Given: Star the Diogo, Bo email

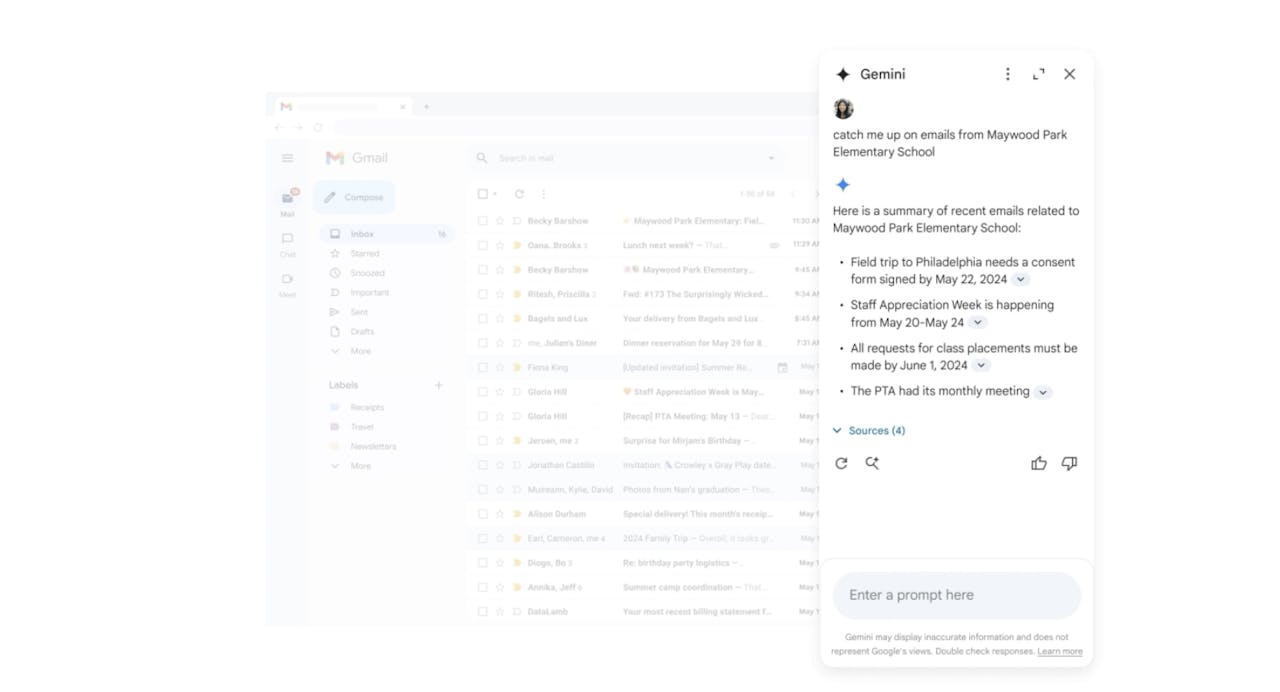Looking at the screenshot, I should point(500,563).
